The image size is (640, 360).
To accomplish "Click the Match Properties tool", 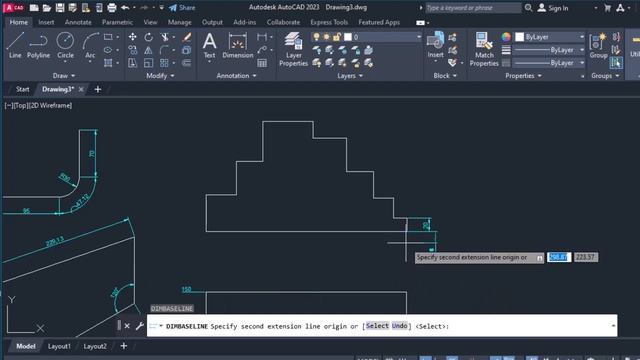I will tap(484, 49).
